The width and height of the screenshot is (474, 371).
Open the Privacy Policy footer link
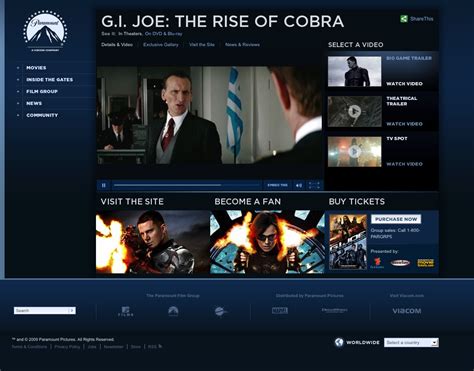67,347
